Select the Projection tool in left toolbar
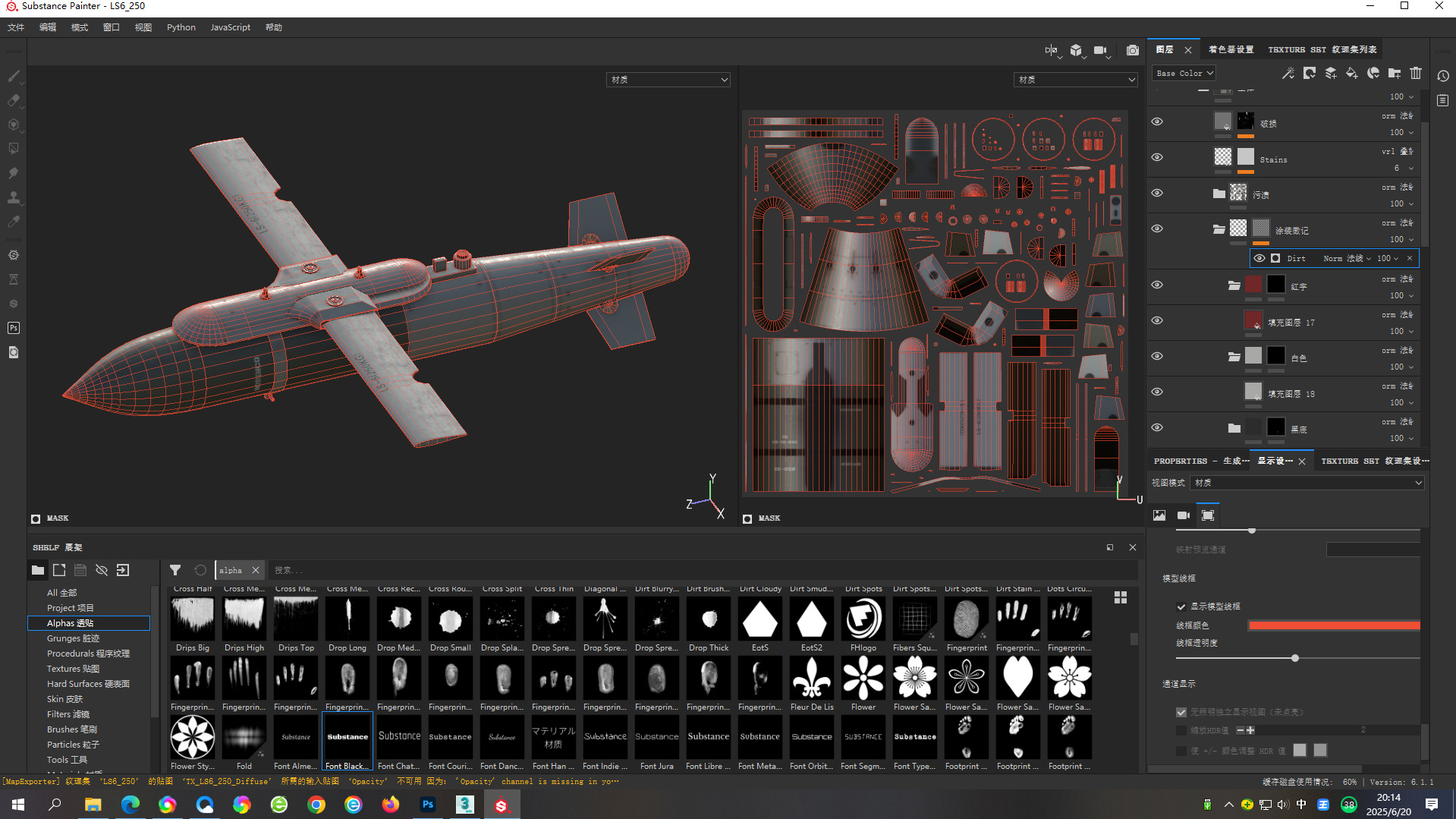 pyautogui.click(x=14, y=124)
